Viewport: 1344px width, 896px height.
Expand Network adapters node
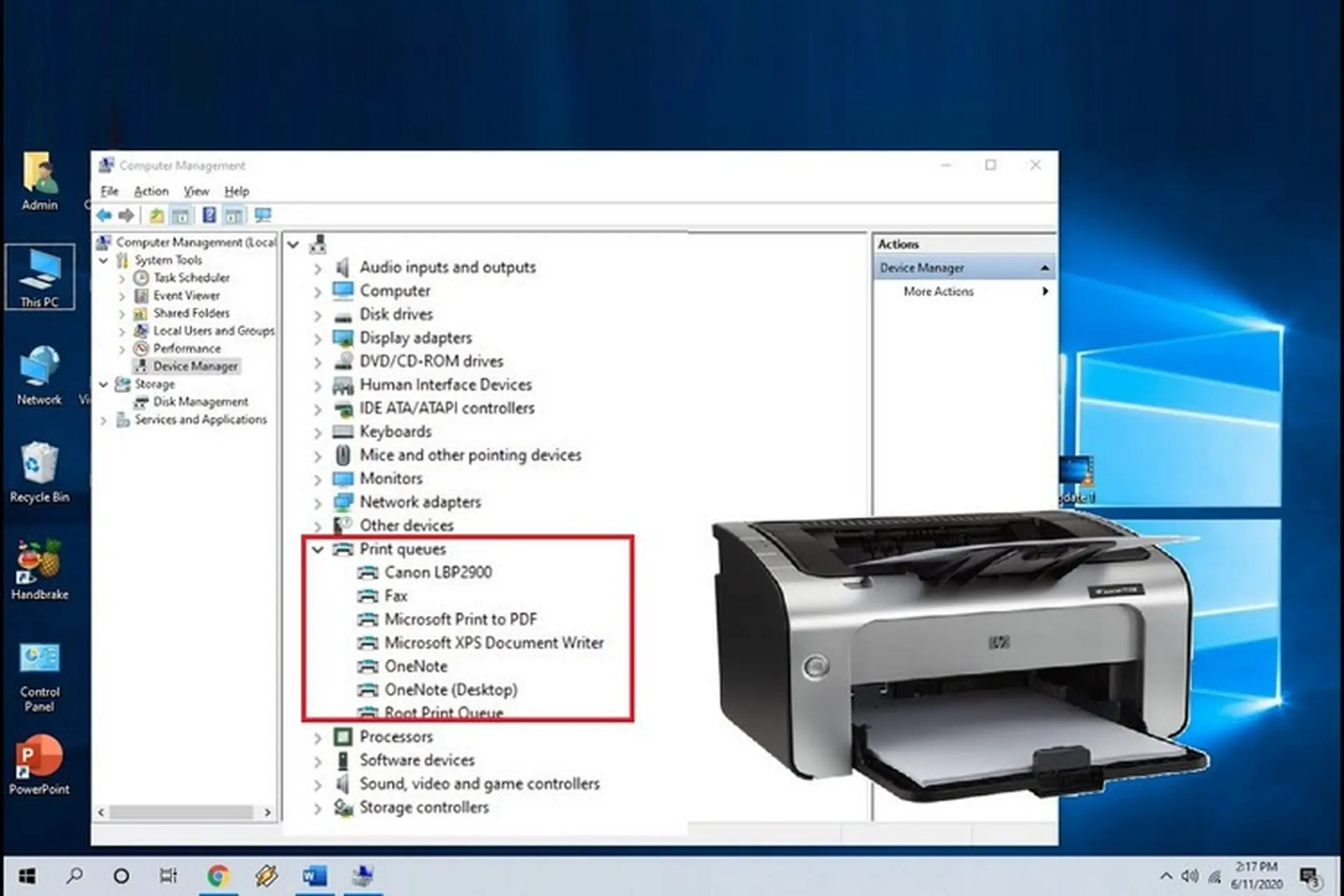(318, 503)
